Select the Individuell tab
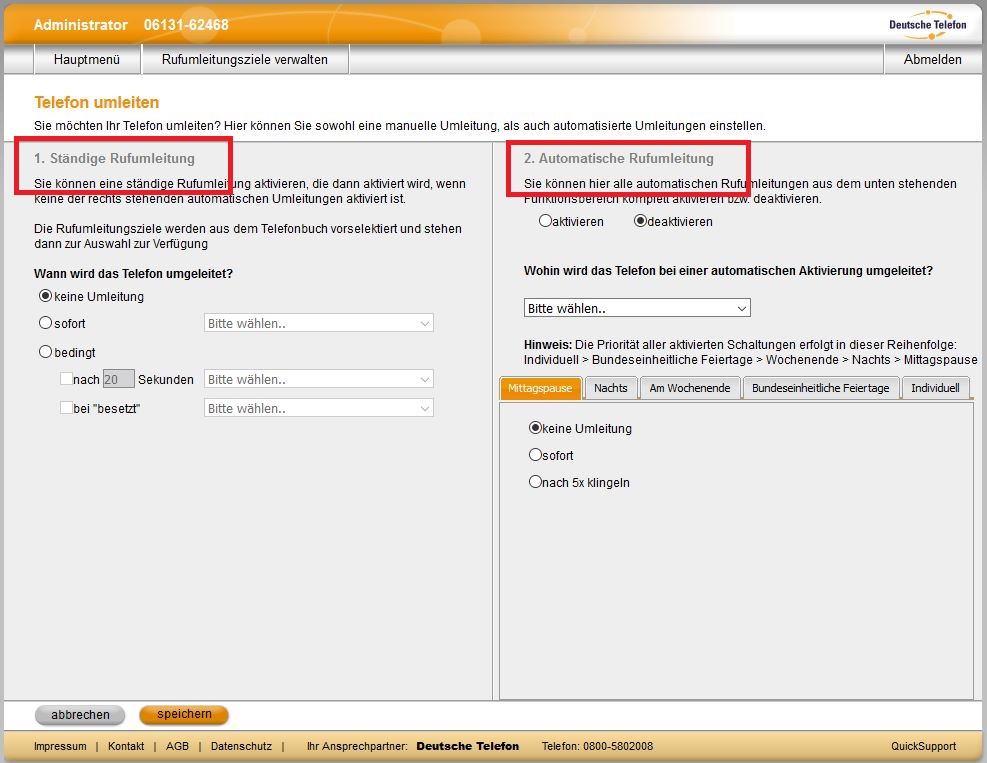 click(934, 388)
